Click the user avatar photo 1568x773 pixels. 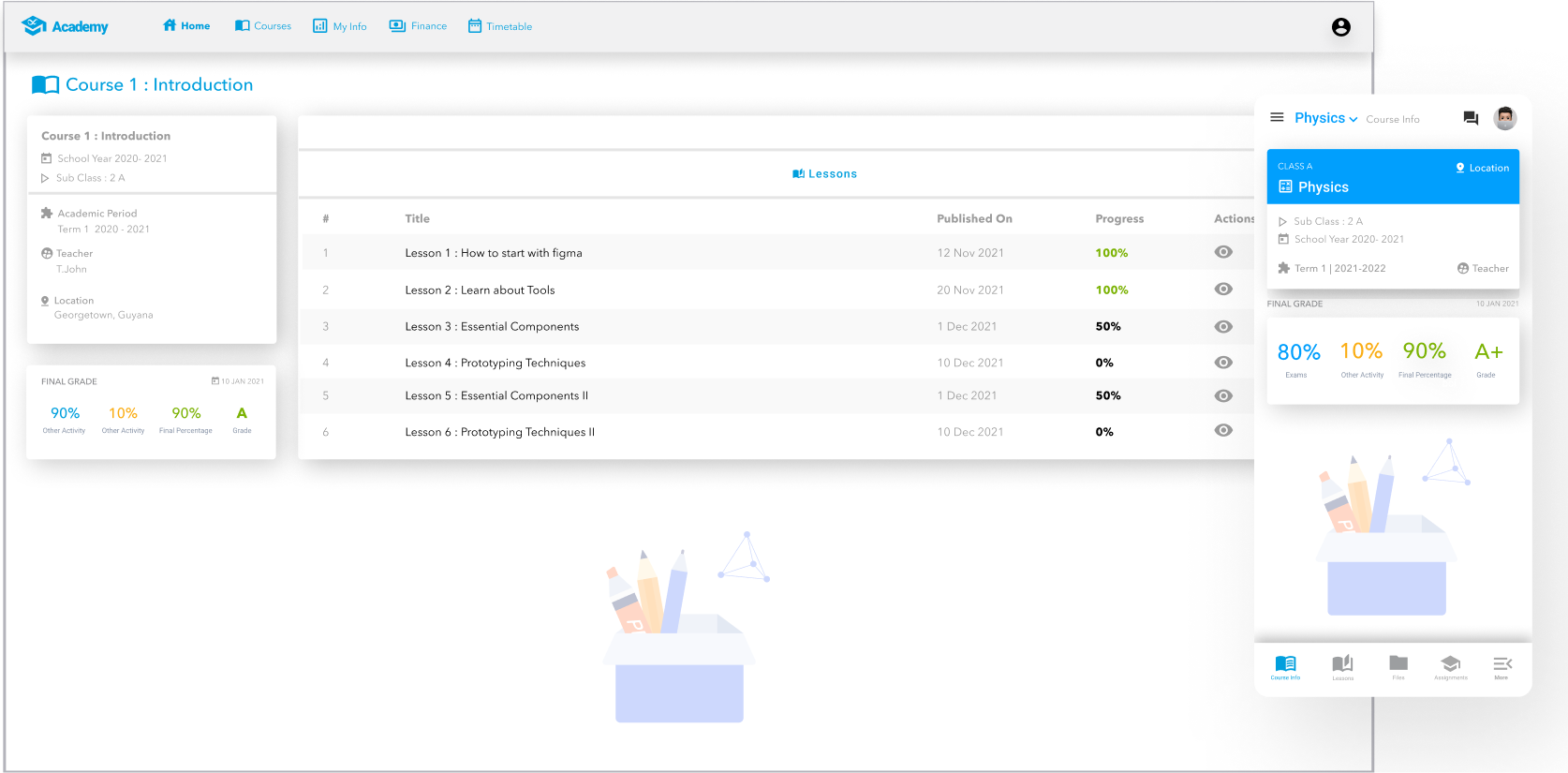[1504, 118]
